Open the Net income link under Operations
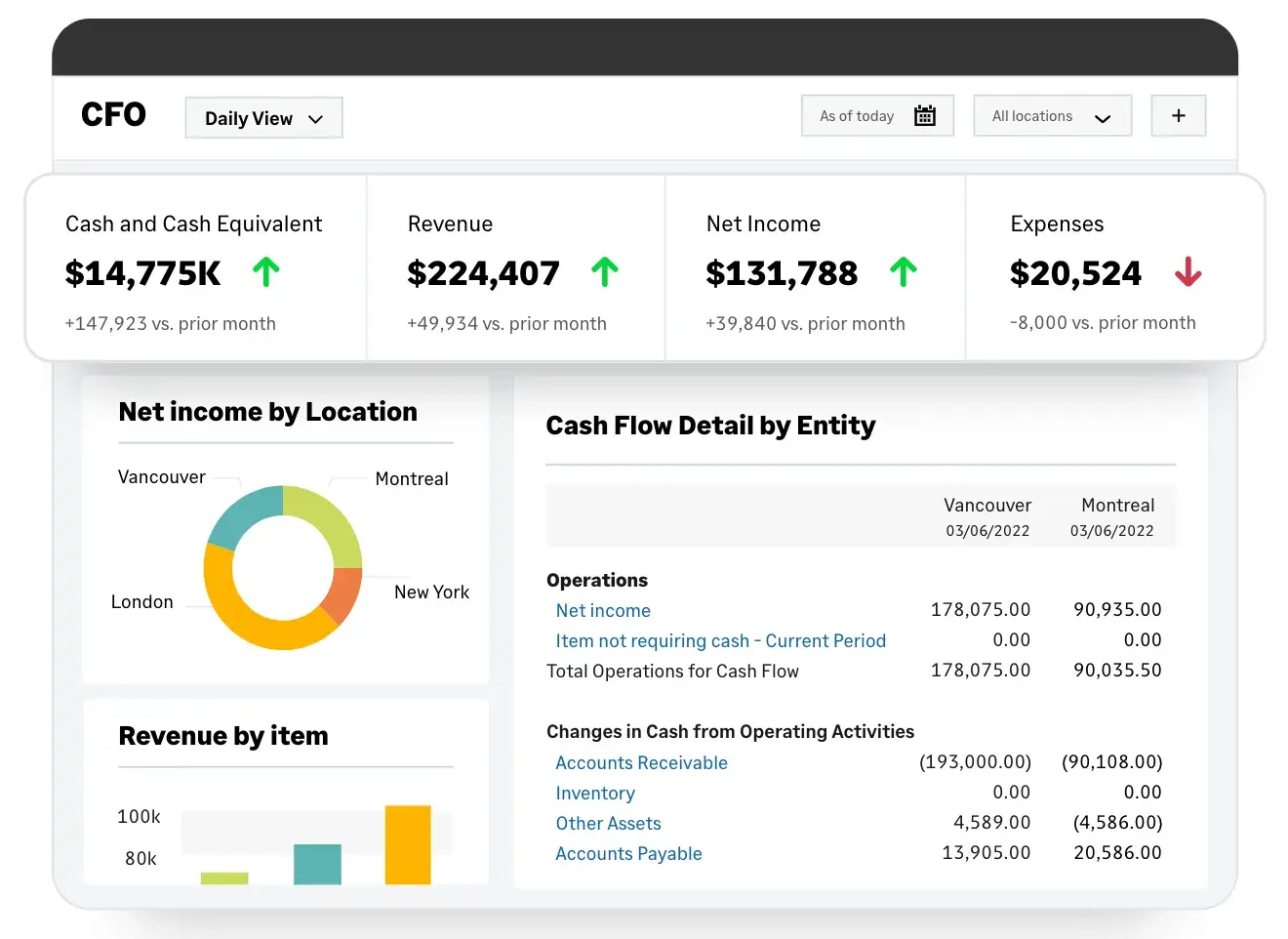1288x939 pixels. (603, 611)
